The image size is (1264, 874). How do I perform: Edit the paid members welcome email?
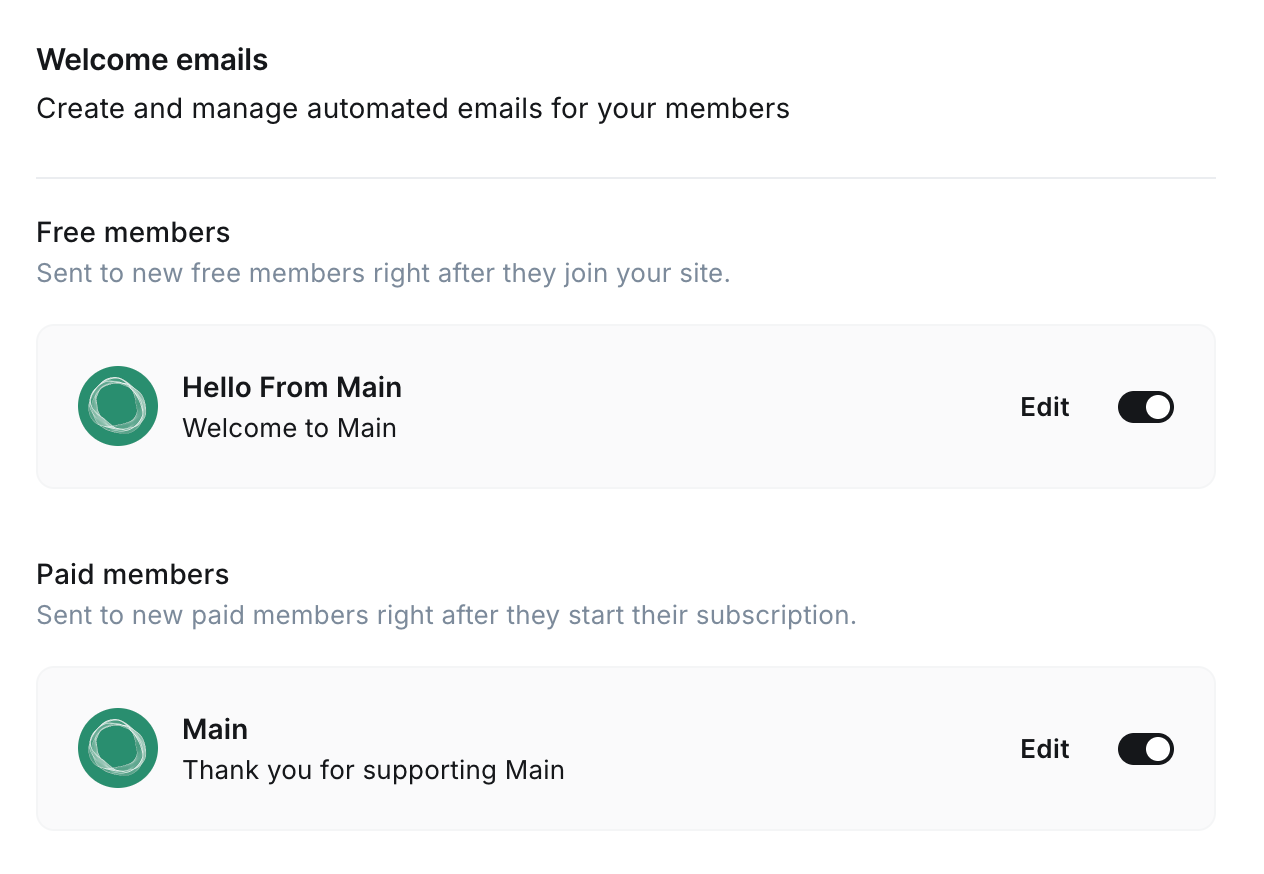(x=1044, y=749)
